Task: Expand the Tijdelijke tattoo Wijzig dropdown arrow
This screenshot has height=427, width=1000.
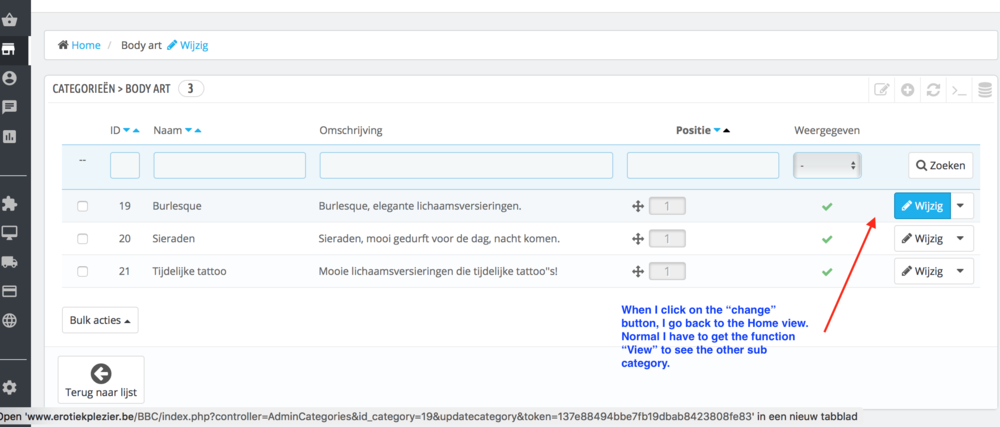Action: point(962,271)
